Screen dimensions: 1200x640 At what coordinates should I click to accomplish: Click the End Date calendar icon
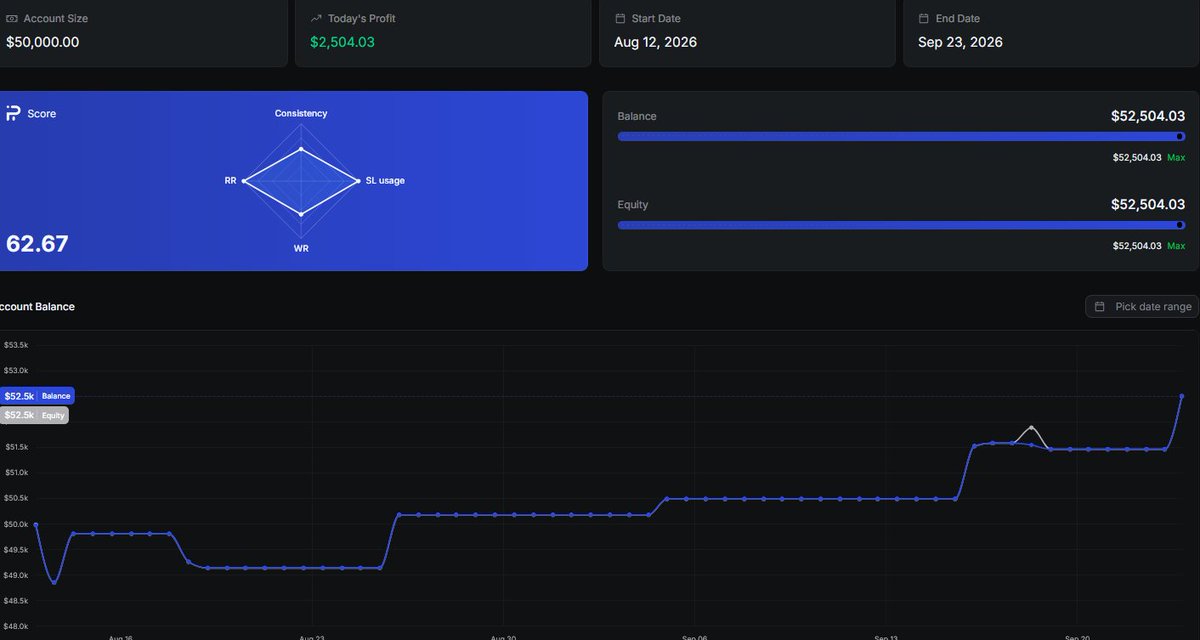[924, 19]
